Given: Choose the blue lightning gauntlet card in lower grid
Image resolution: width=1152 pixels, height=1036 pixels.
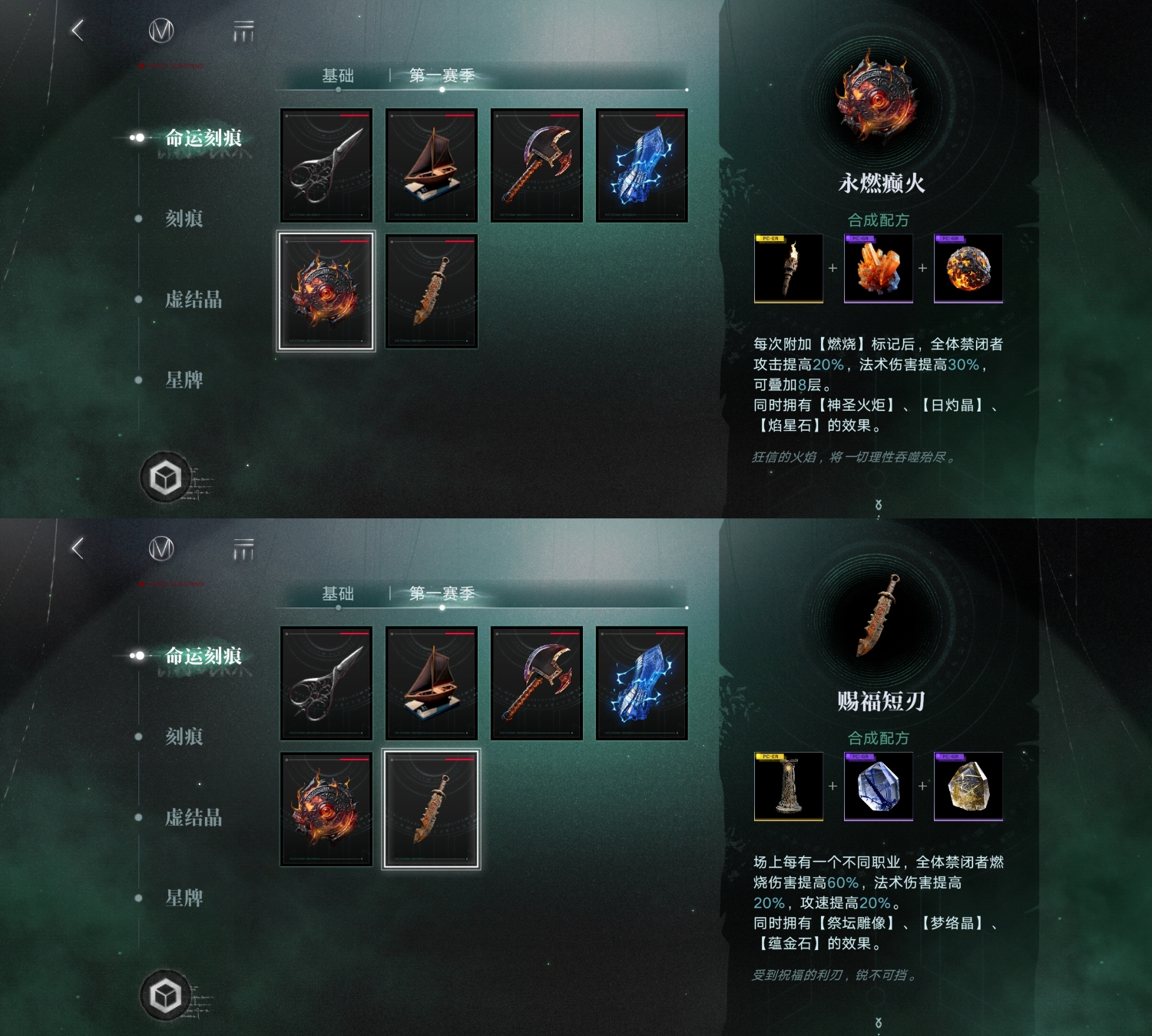Looking at the screenshot, I should 642,683.
